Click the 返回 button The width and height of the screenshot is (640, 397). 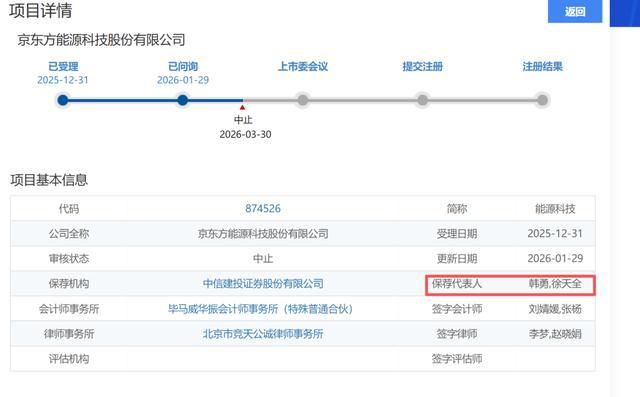coord(575,11)
